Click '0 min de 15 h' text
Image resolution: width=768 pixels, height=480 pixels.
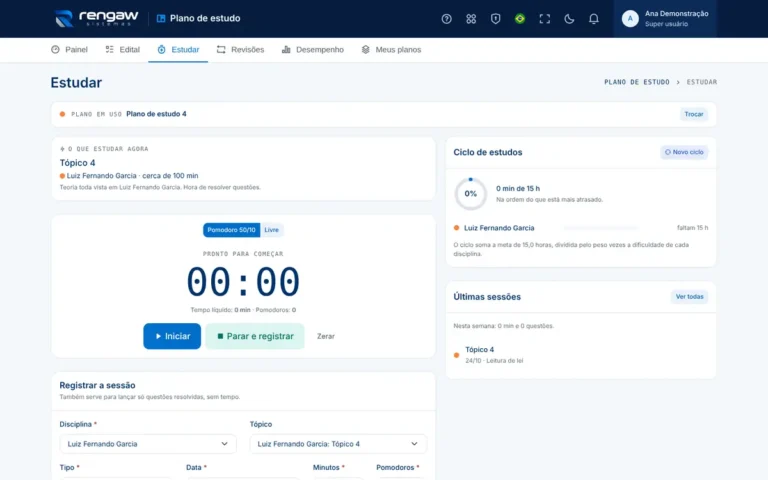[x=518, y=189]
